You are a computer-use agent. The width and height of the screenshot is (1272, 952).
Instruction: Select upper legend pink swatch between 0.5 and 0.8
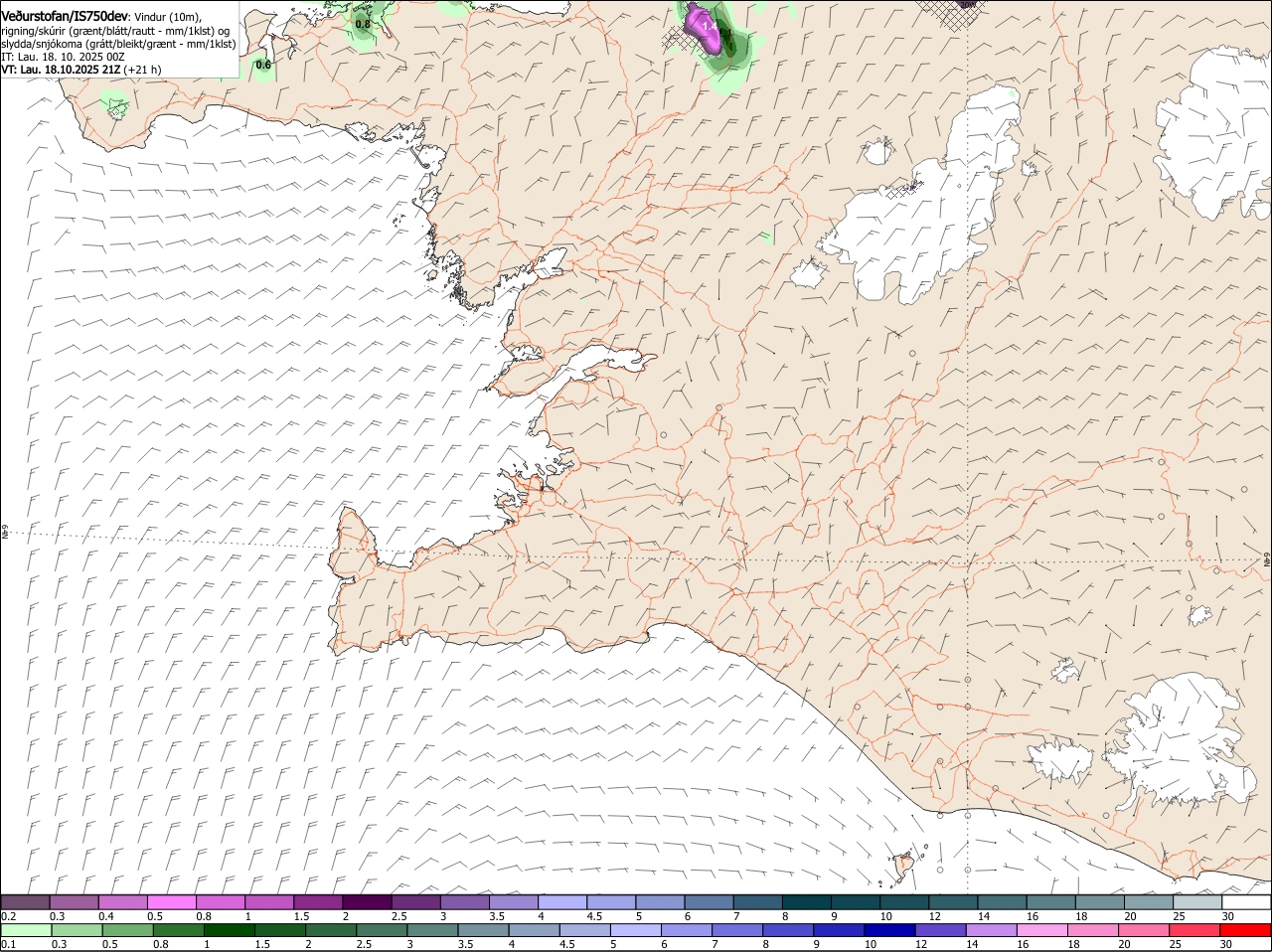(x=172, y=902)
